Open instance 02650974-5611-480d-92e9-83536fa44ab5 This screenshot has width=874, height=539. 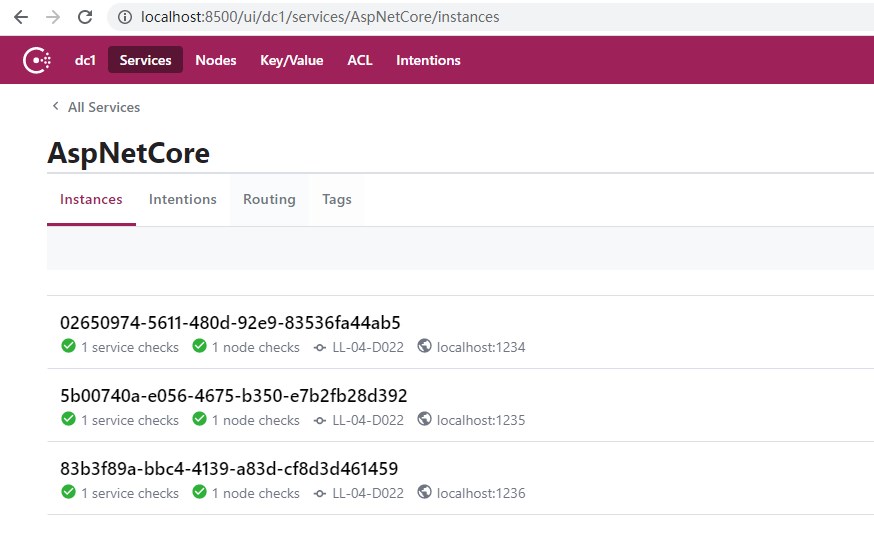coord(230,323)
